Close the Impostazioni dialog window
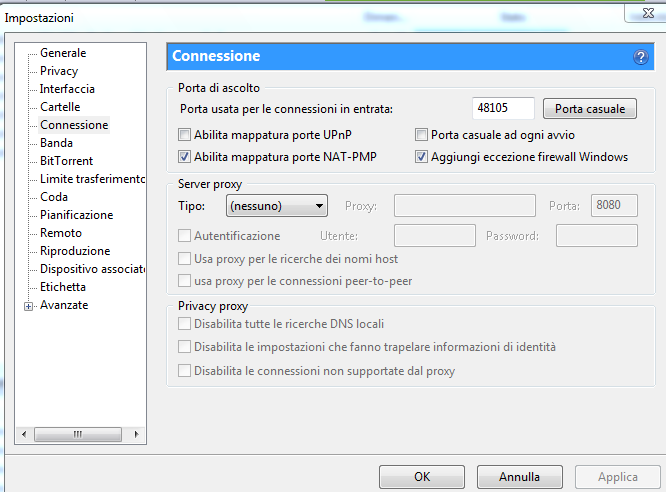The height and width of the screenshot is (492, 666). 647,13
